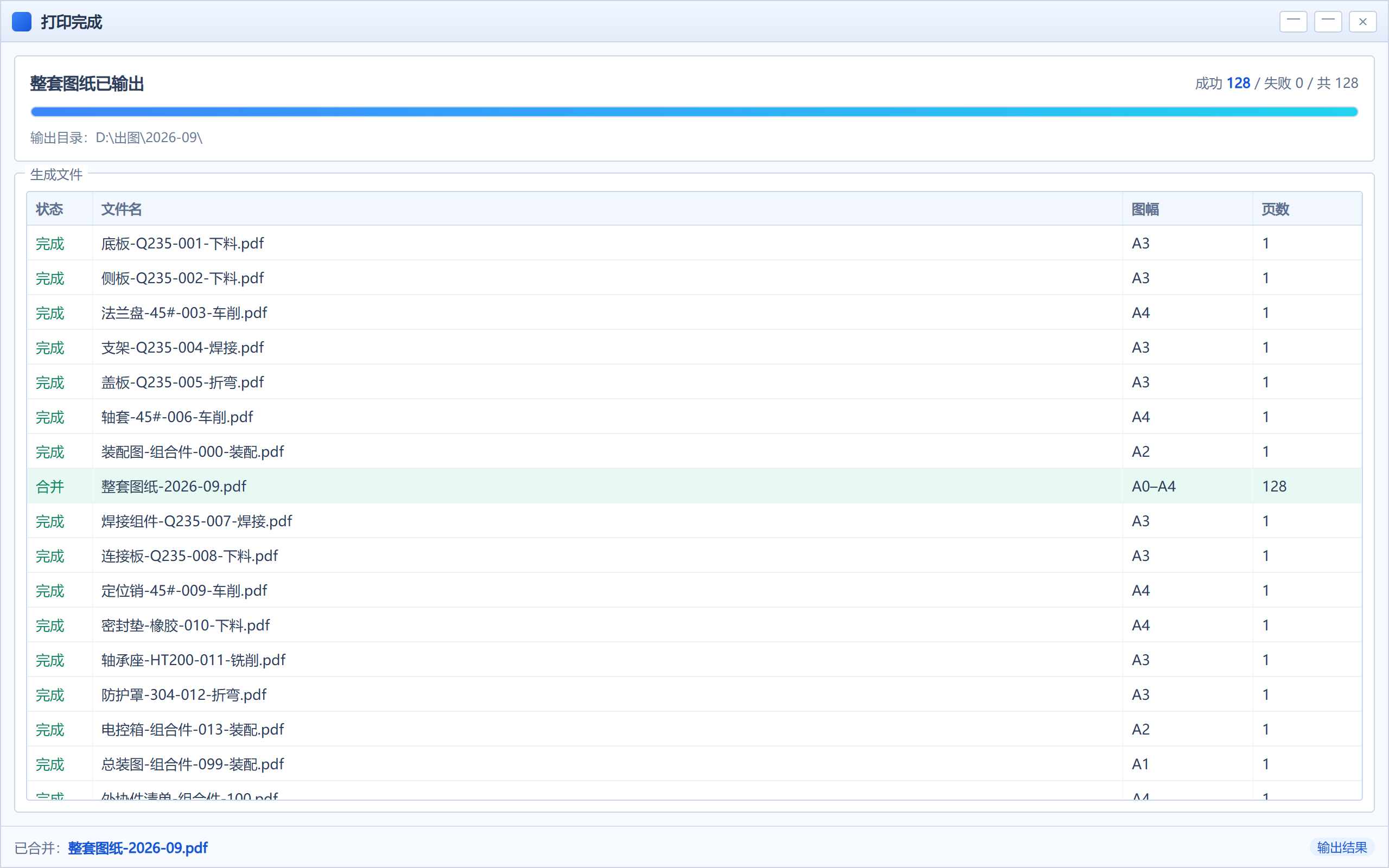Select row 电控箱-组合件-013-装配.pdf
The width and height of the screenshot is (1389, 868).
click(694, 730)
